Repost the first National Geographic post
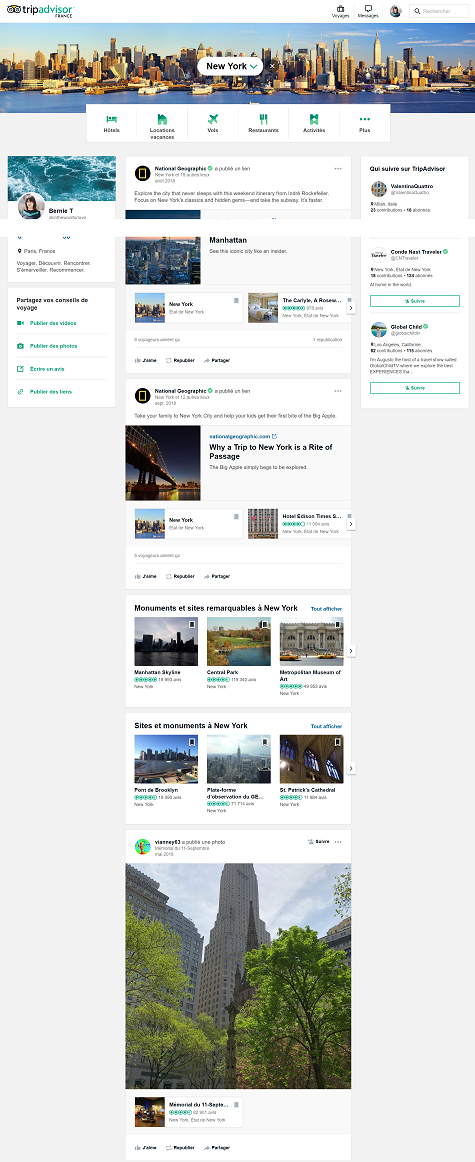 pos(180,360)
